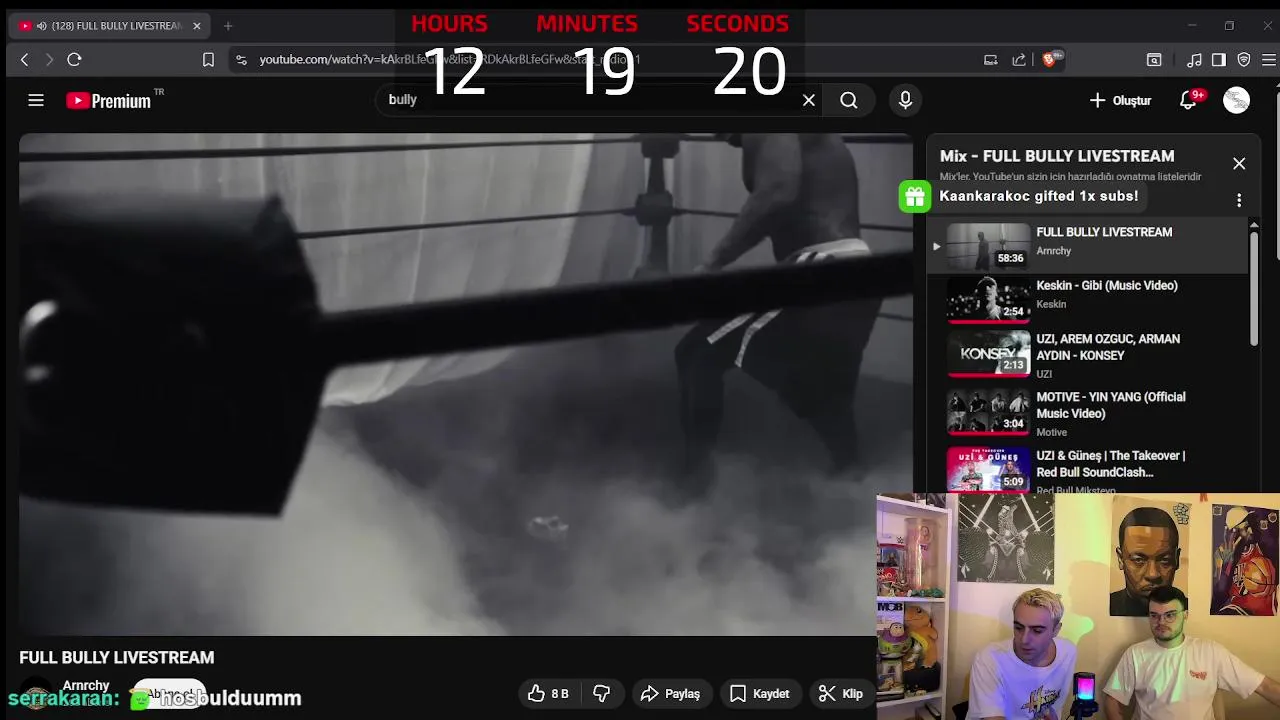Click title 'Keskin - Gibi (Music Video)'
Viewport: 1280px width, 720px height.
tap(1107, 286)
